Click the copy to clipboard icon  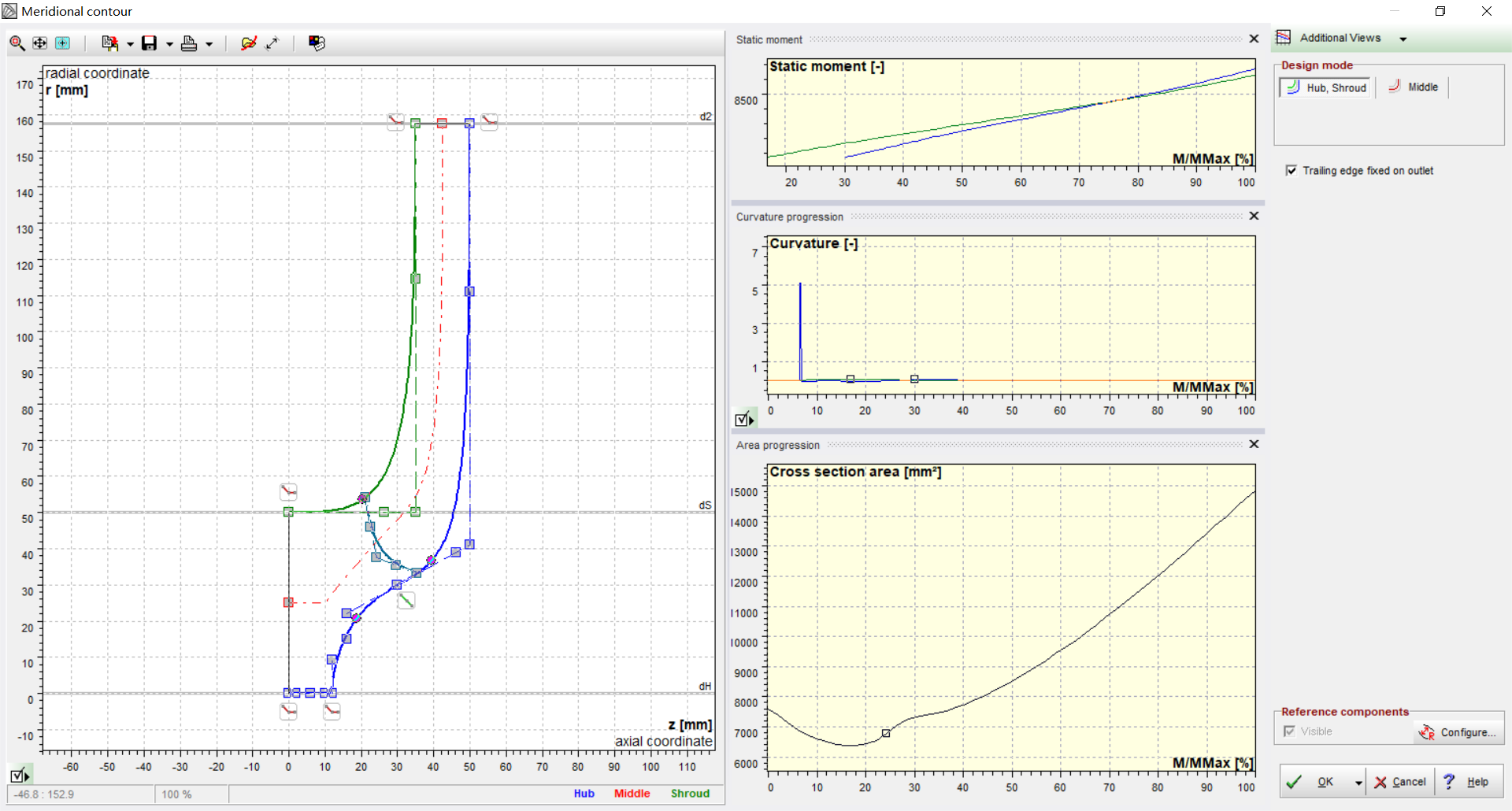[x=109, y=43]
